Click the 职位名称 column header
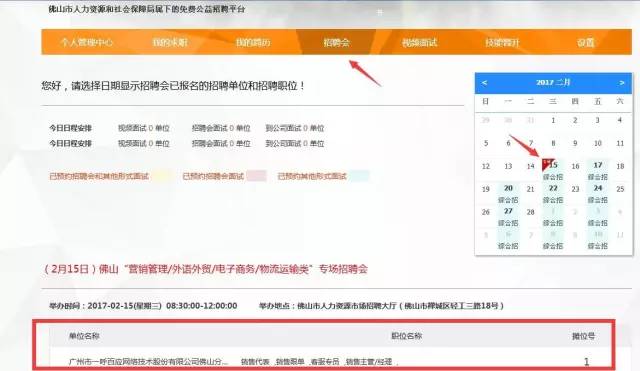The width and height of the screenshot is (640, 371). [407, 336]
